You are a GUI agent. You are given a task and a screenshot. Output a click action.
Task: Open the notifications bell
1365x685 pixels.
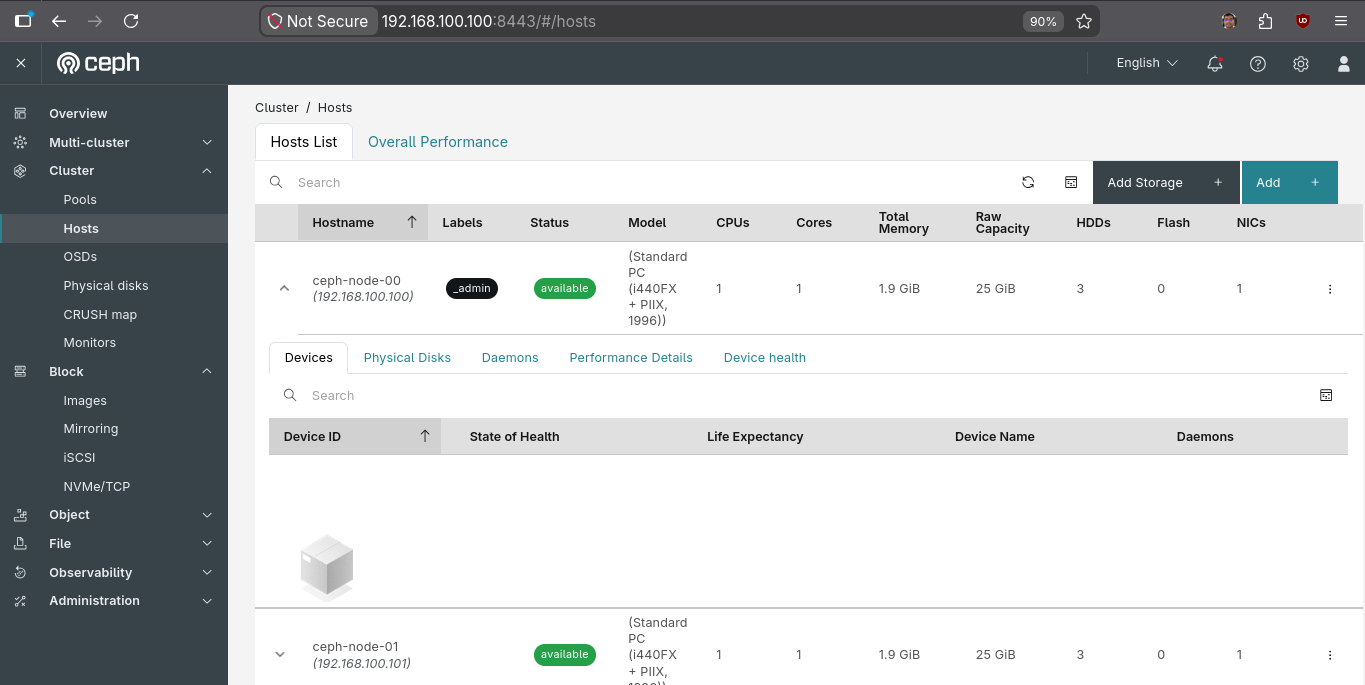1215,63
